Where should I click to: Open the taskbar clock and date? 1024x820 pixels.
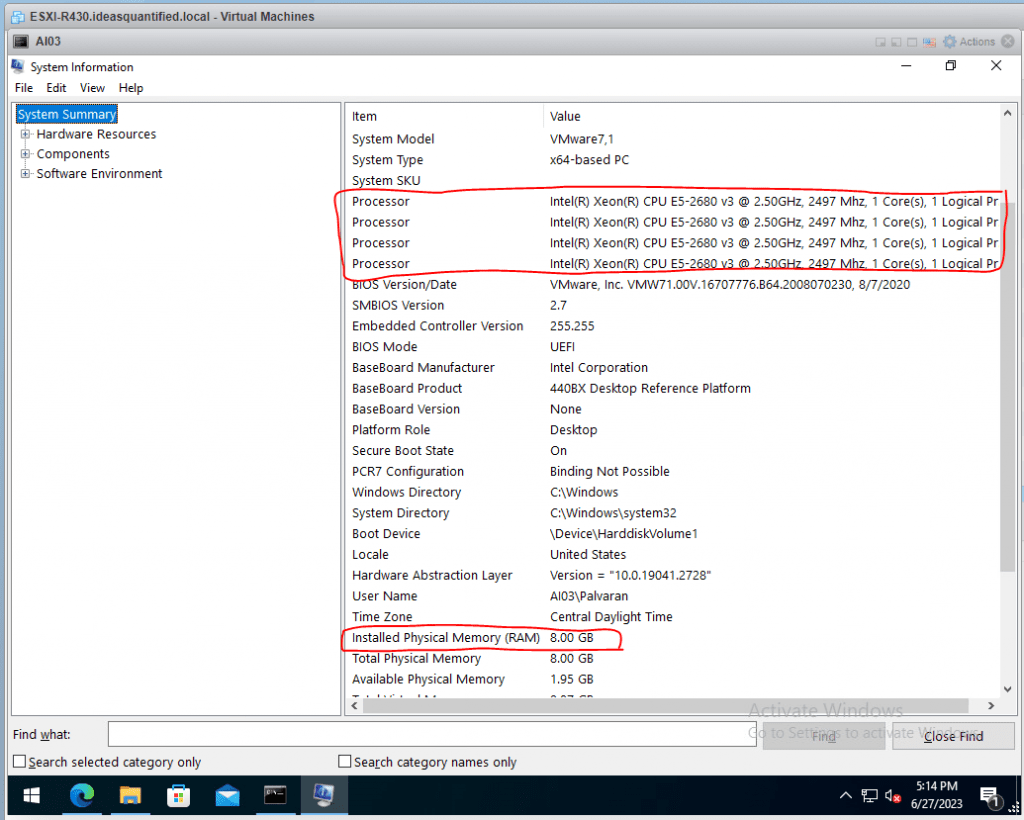pyautogui.click(x=936, y=795)
